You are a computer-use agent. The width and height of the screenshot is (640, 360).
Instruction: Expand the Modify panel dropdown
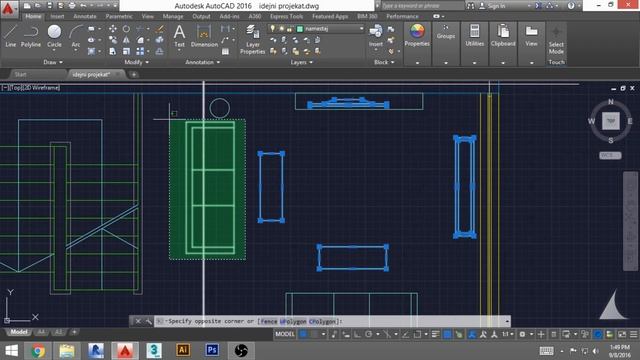tap(136, 62)
